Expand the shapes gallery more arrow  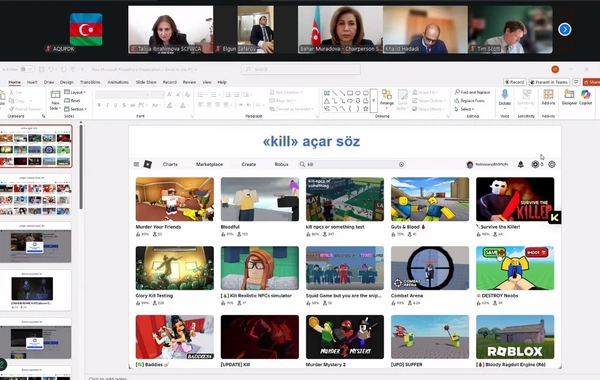click(374, 101)
